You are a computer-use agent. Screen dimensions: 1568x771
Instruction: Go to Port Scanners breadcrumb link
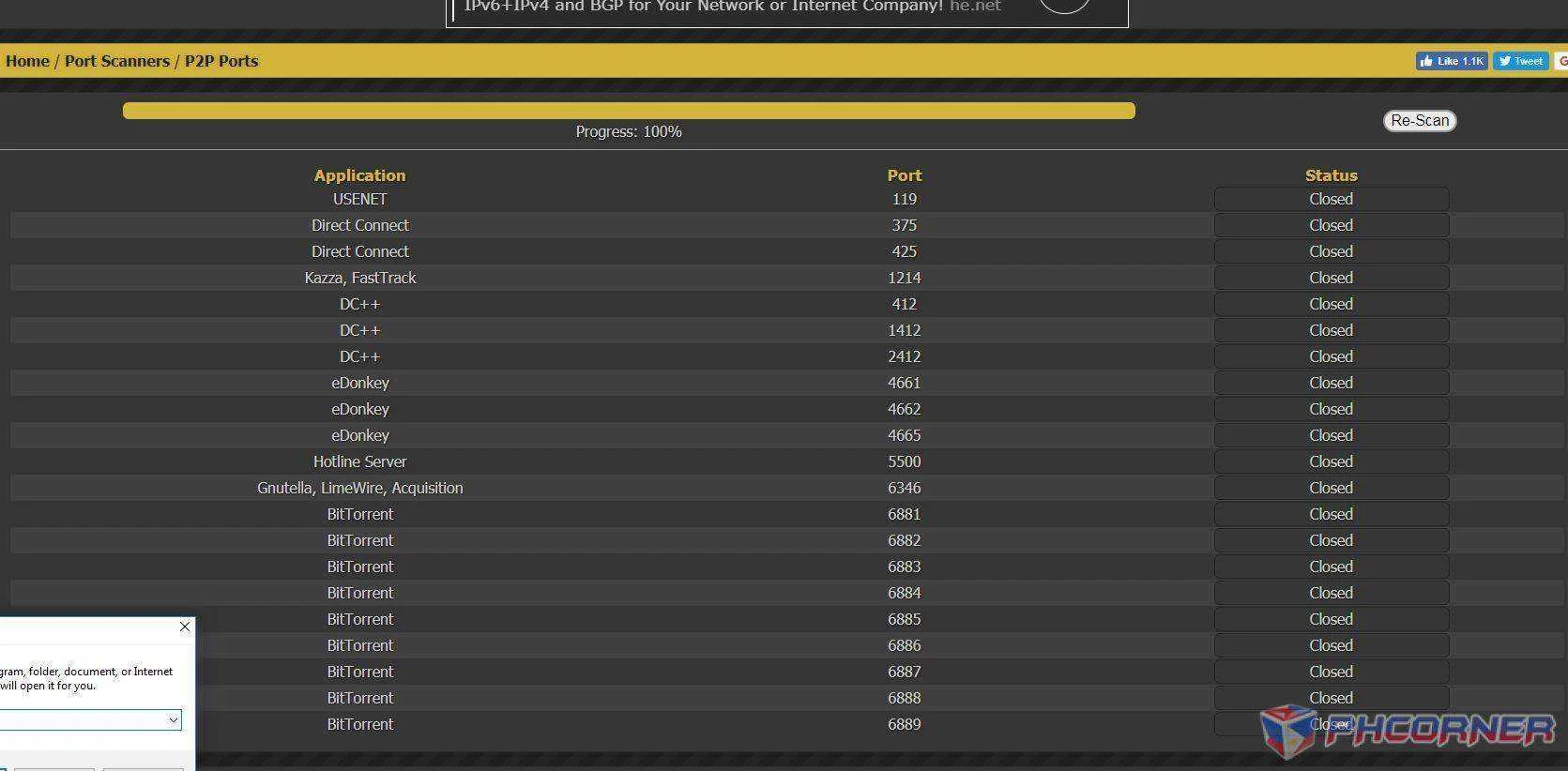[x=117, y=61]
